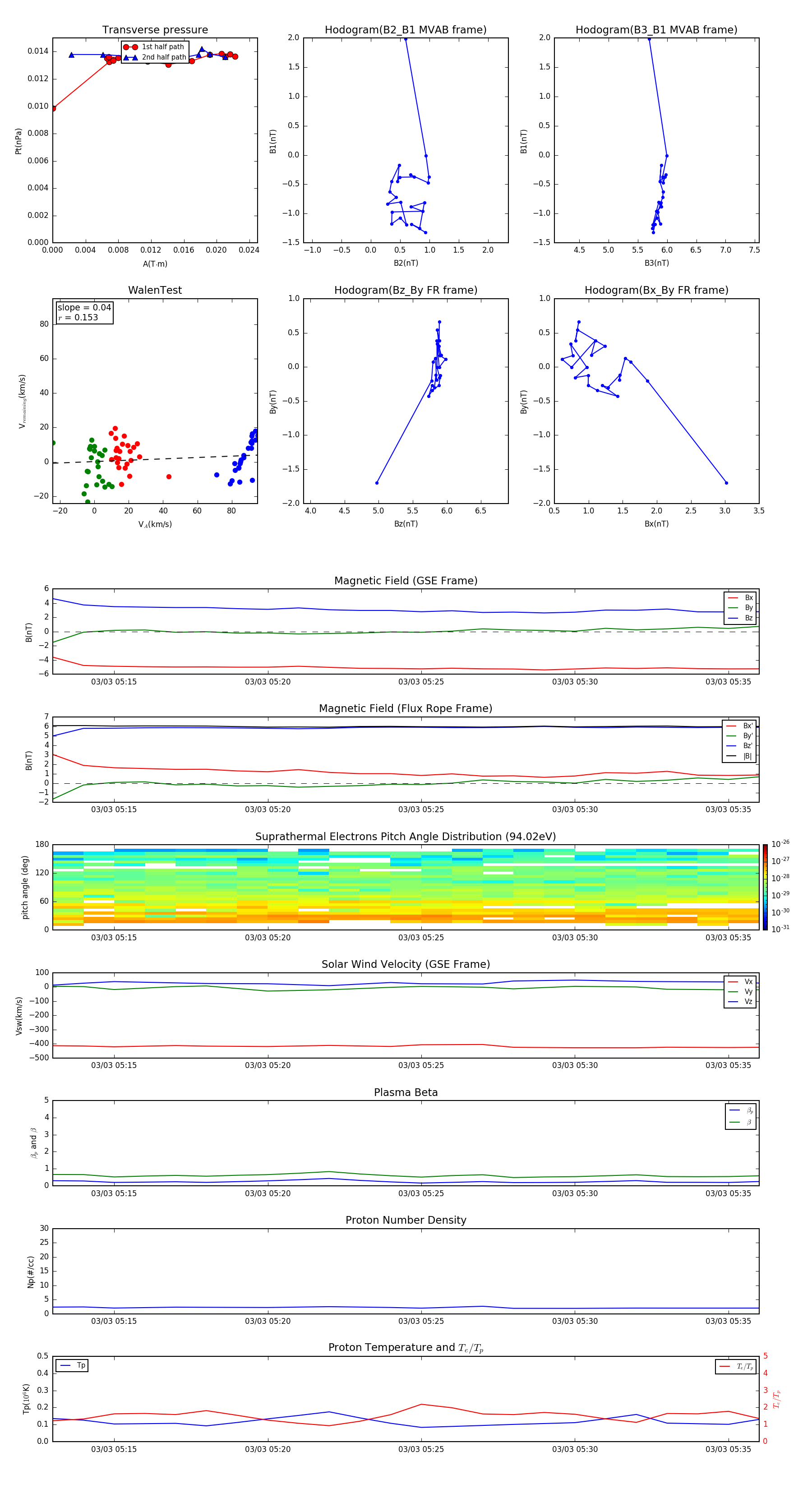Click the lowest point in the Bz_By hodogram
812x1489 pixels.
point(377,483)
